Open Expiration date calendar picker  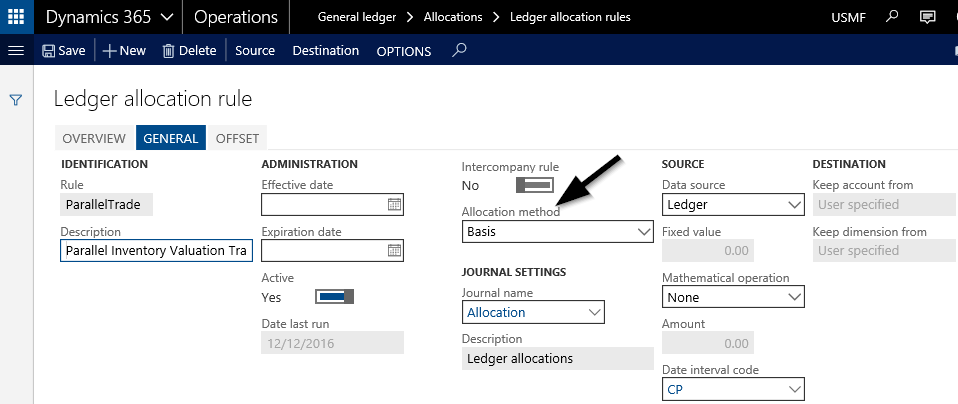coord(394,250)
